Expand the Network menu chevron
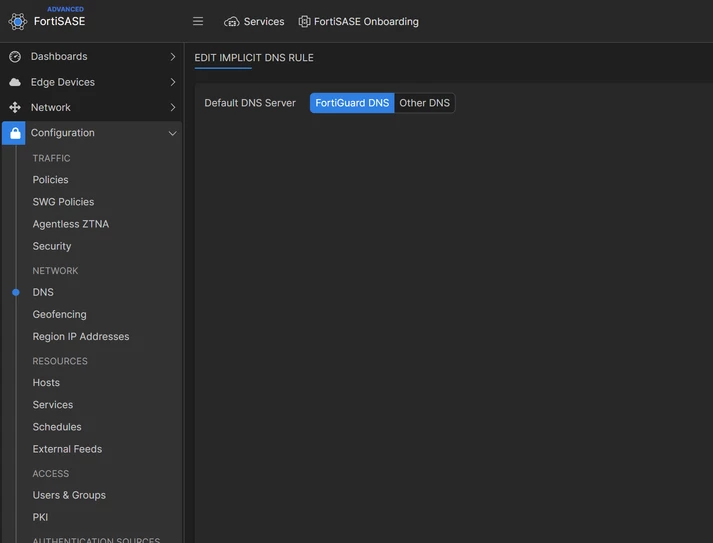This screenshot has height=543, width=713. click(x=173, y=107)
